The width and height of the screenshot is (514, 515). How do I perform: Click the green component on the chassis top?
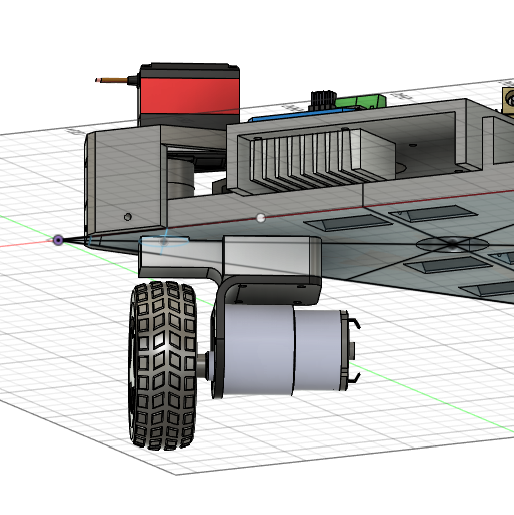361,101
